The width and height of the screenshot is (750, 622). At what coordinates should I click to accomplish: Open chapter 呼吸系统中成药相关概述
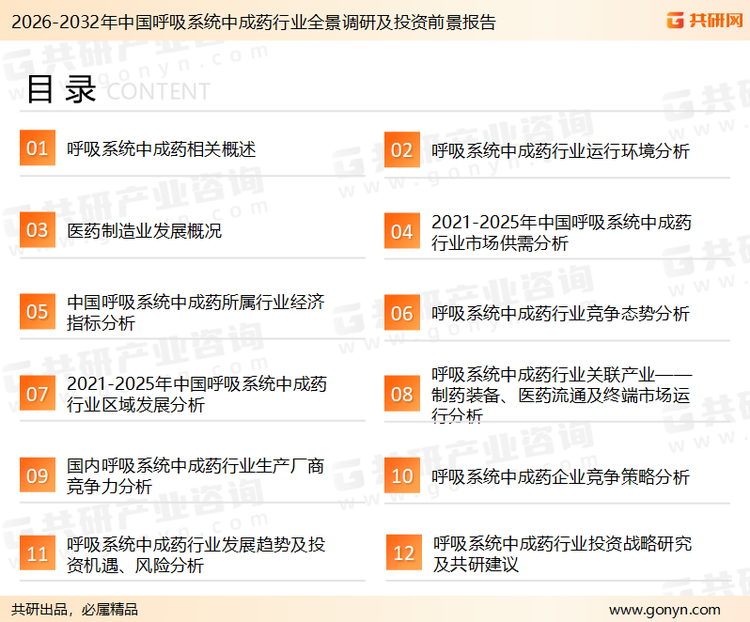click(161, 149)
